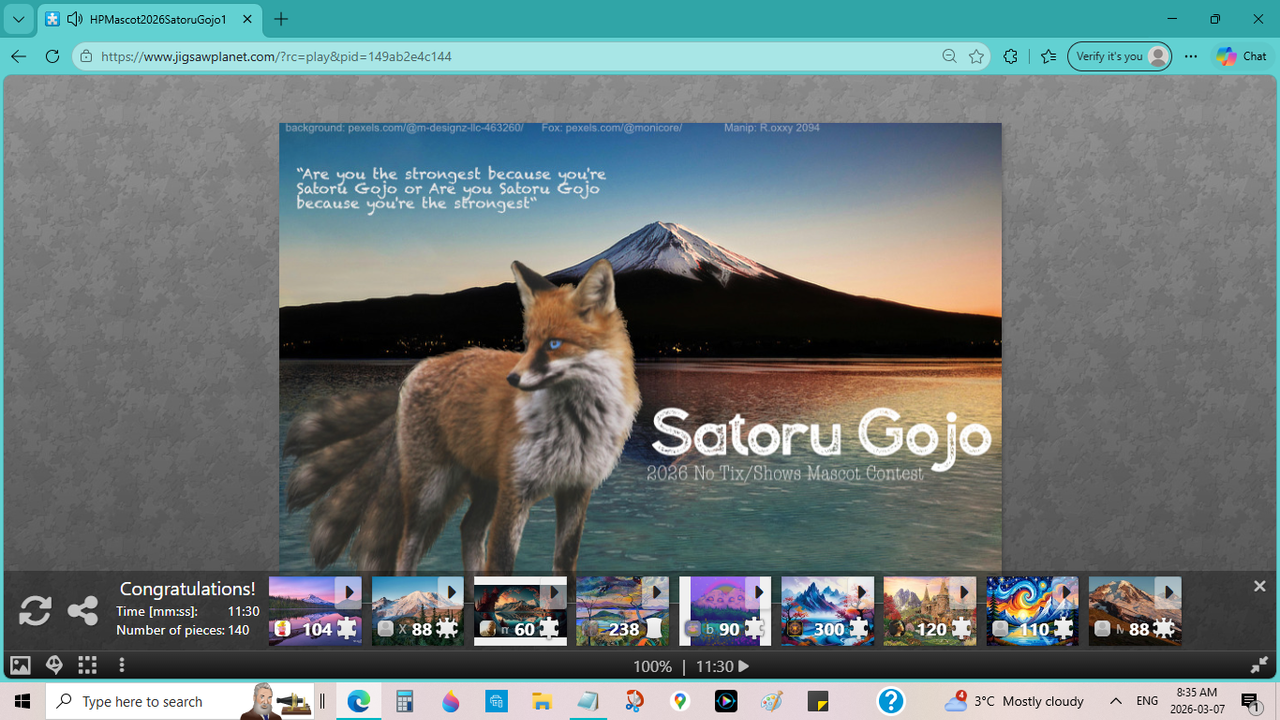Switch input language ENG indicator
The height and width of the screenshot is (720, 1280).
click(1147, 701)
